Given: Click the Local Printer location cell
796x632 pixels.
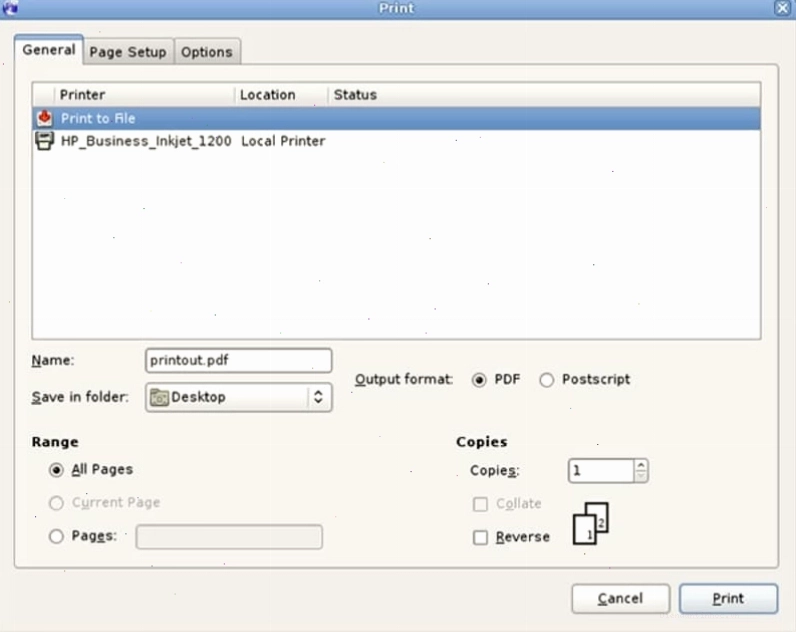Looking at the screenshot, I should coord(283,141).
